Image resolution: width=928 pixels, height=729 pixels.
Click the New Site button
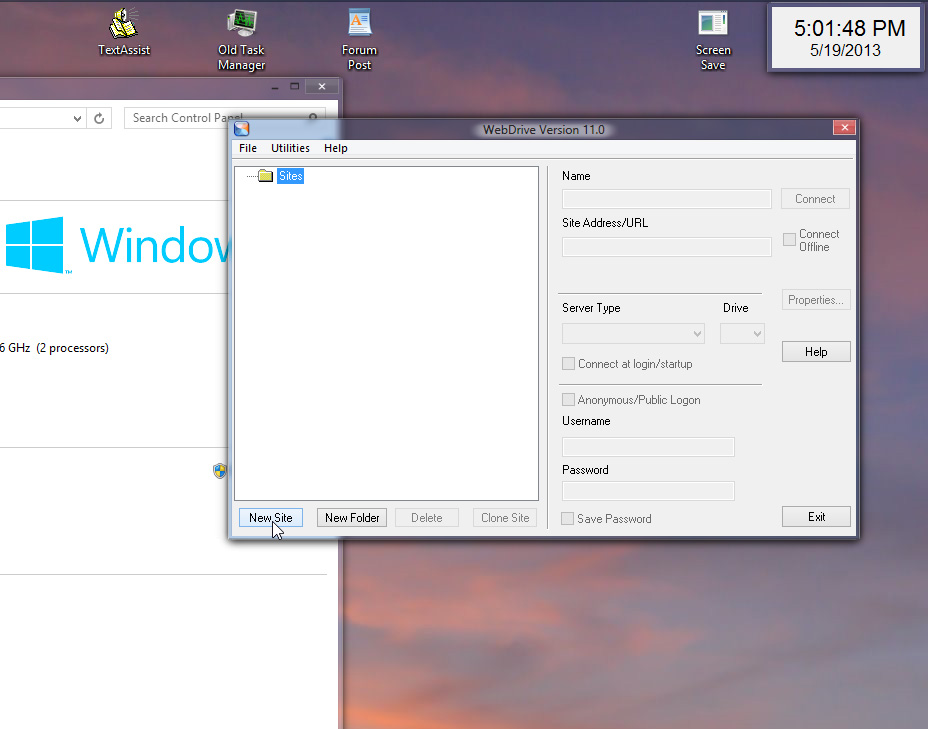(x=270, y=518)
